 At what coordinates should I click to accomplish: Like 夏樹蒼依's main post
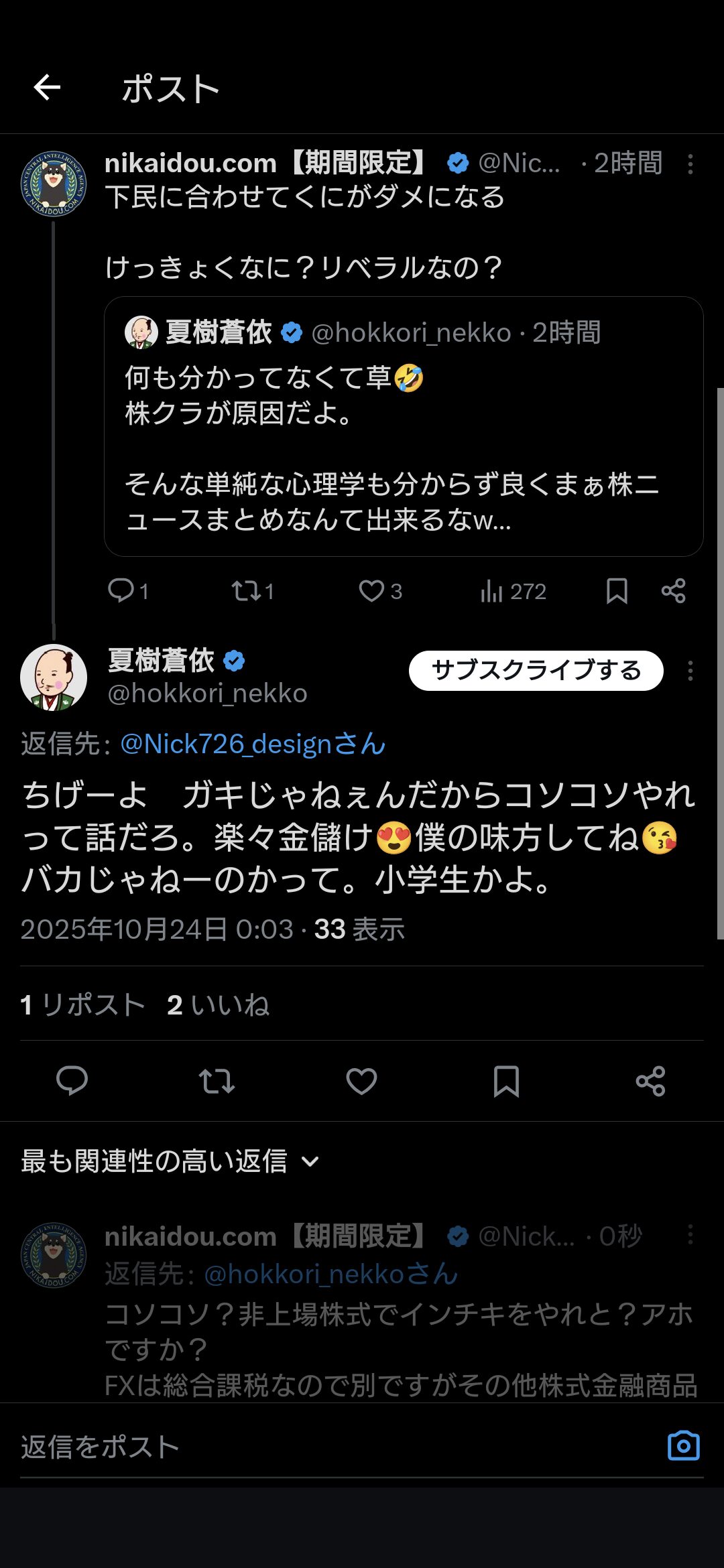(x=361, y=1081)
